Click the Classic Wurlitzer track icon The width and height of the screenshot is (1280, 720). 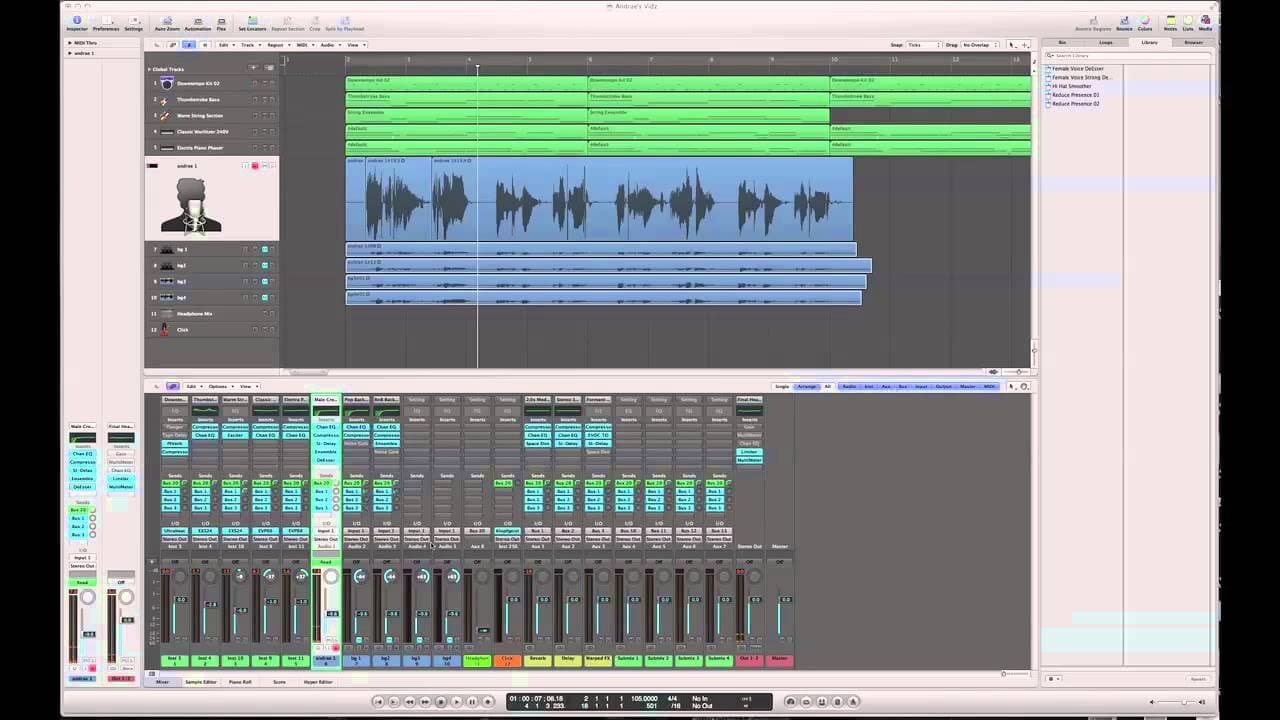167,131
